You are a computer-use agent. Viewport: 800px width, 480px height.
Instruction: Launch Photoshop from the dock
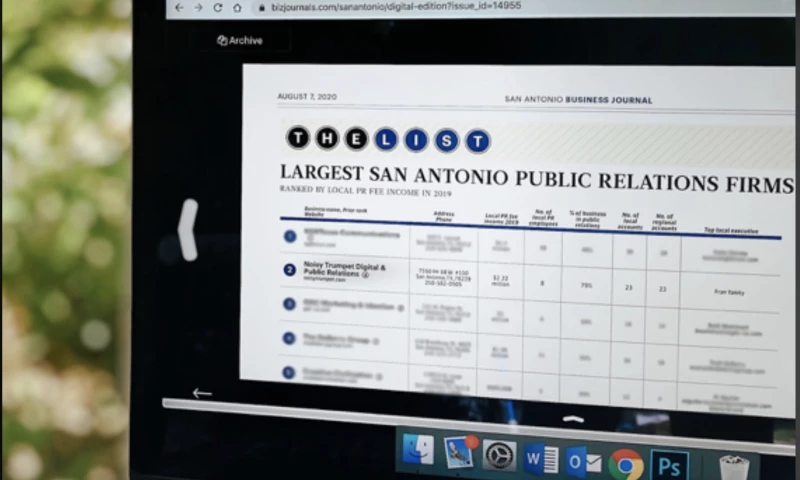669,465
